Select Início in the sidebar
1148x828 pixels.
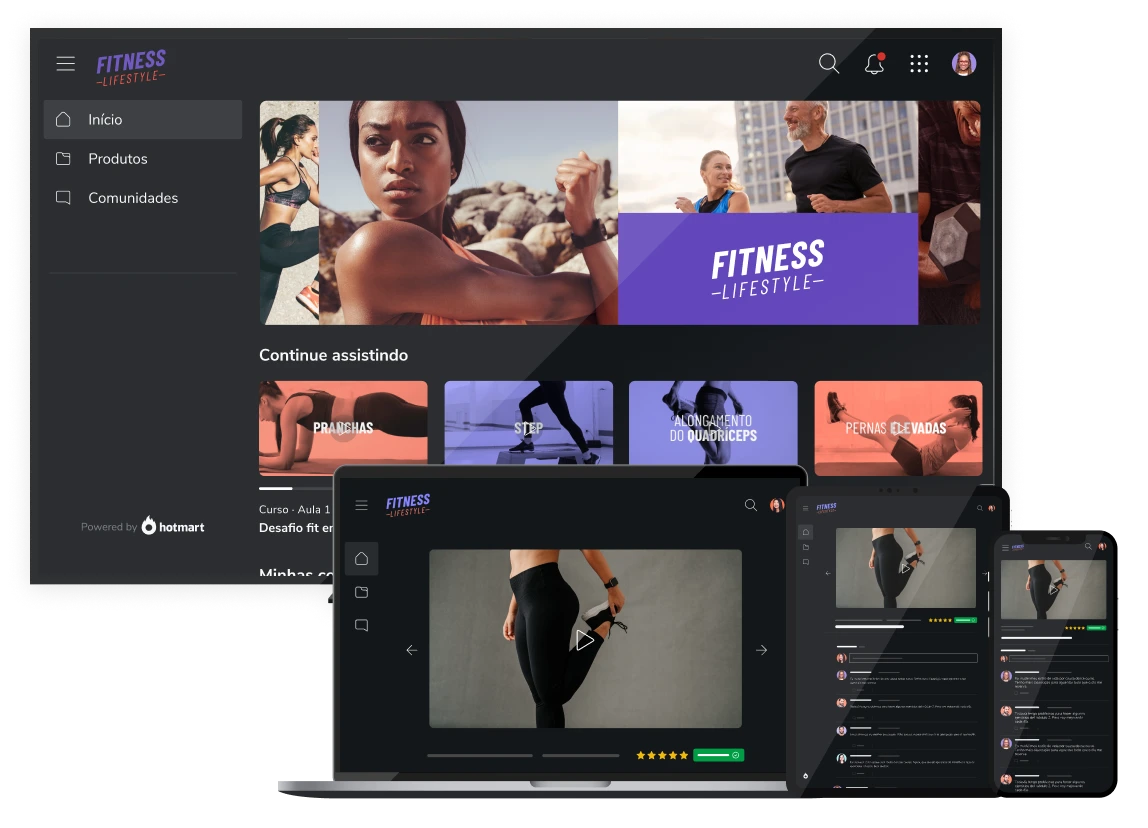point(143,119)
